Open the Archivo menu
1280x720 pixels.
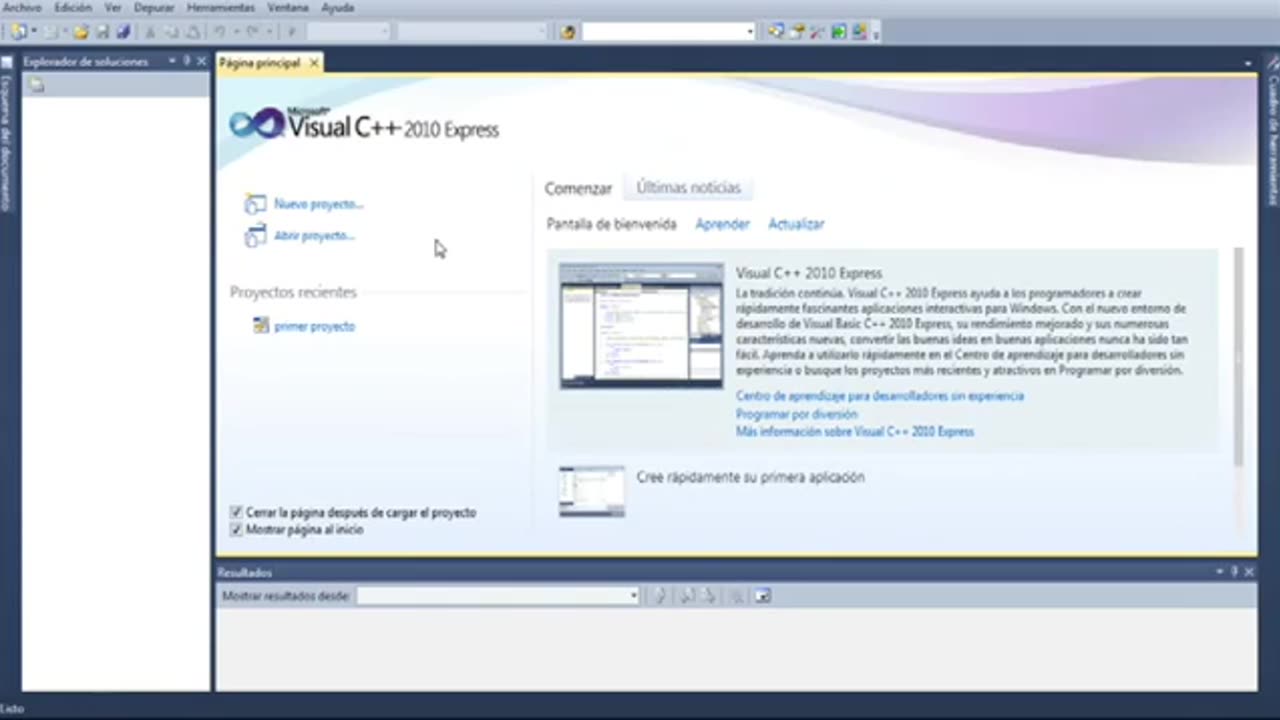(22, 7)
